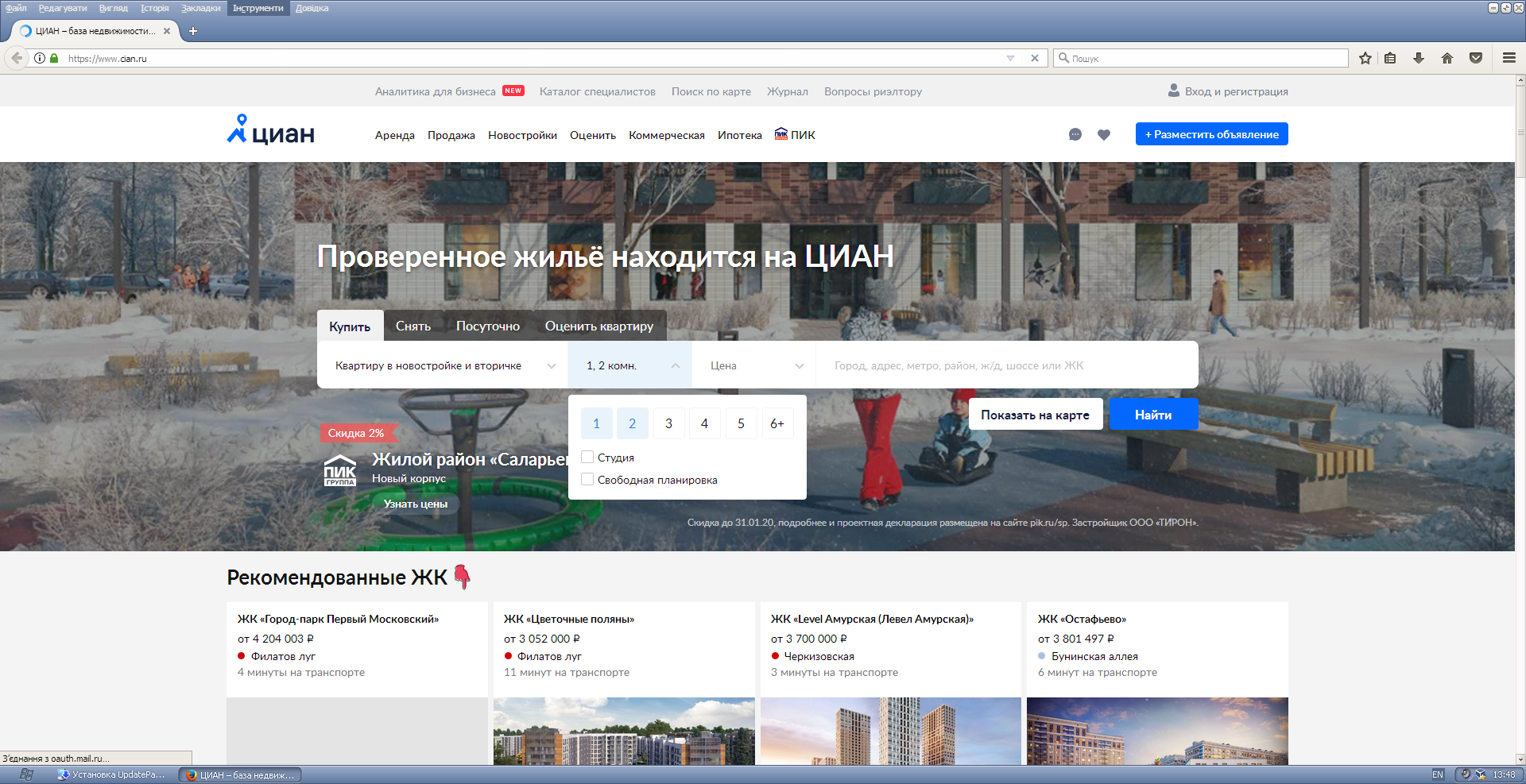Open the Firefox hamburger menu
The height and width of the screenshot is (784, 1526).
coord(1509,58)
